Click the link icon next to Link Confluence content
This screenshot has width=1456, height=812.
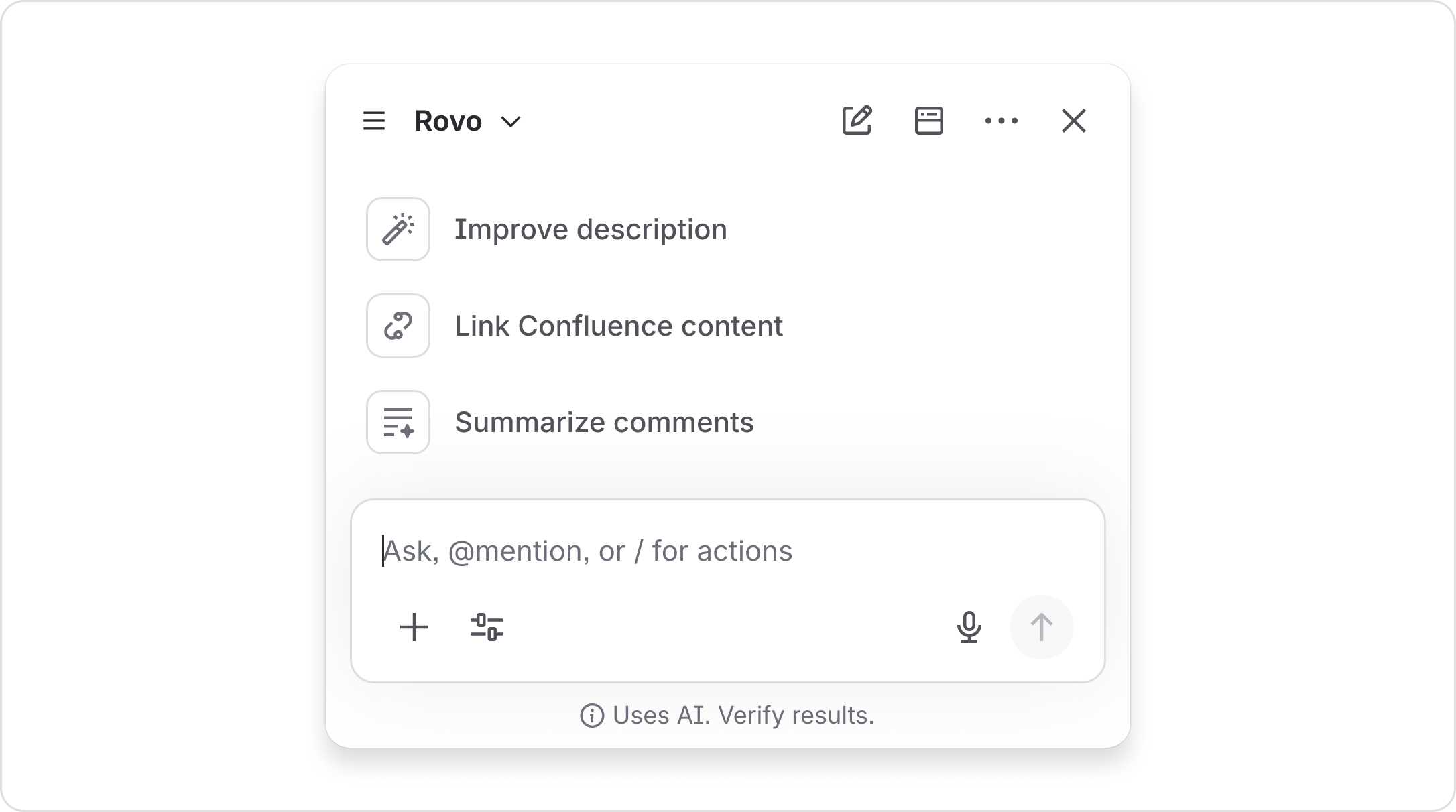tap(398, 326)
